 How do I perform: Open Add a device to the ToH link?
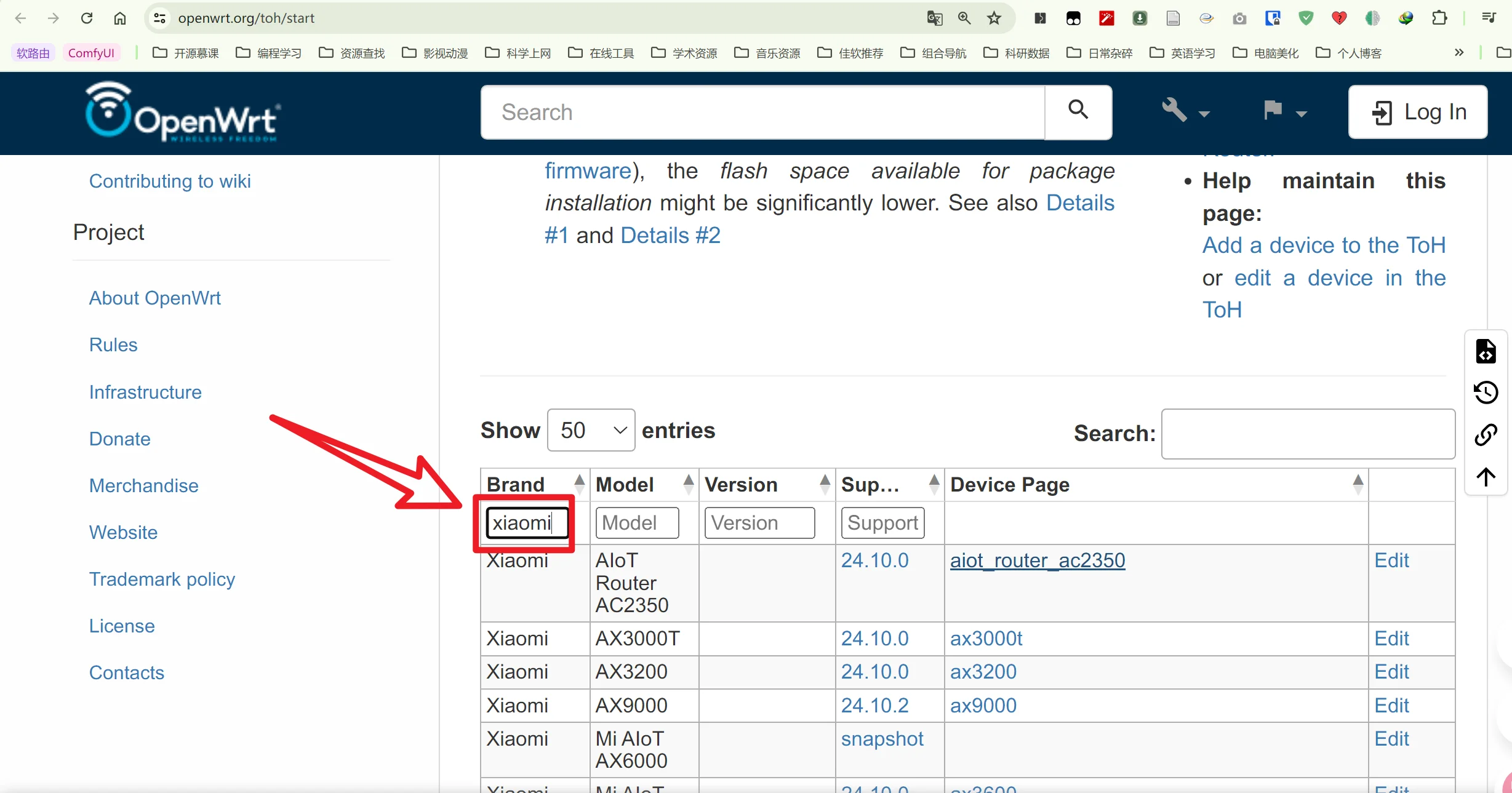click(x=1324, y=245)
